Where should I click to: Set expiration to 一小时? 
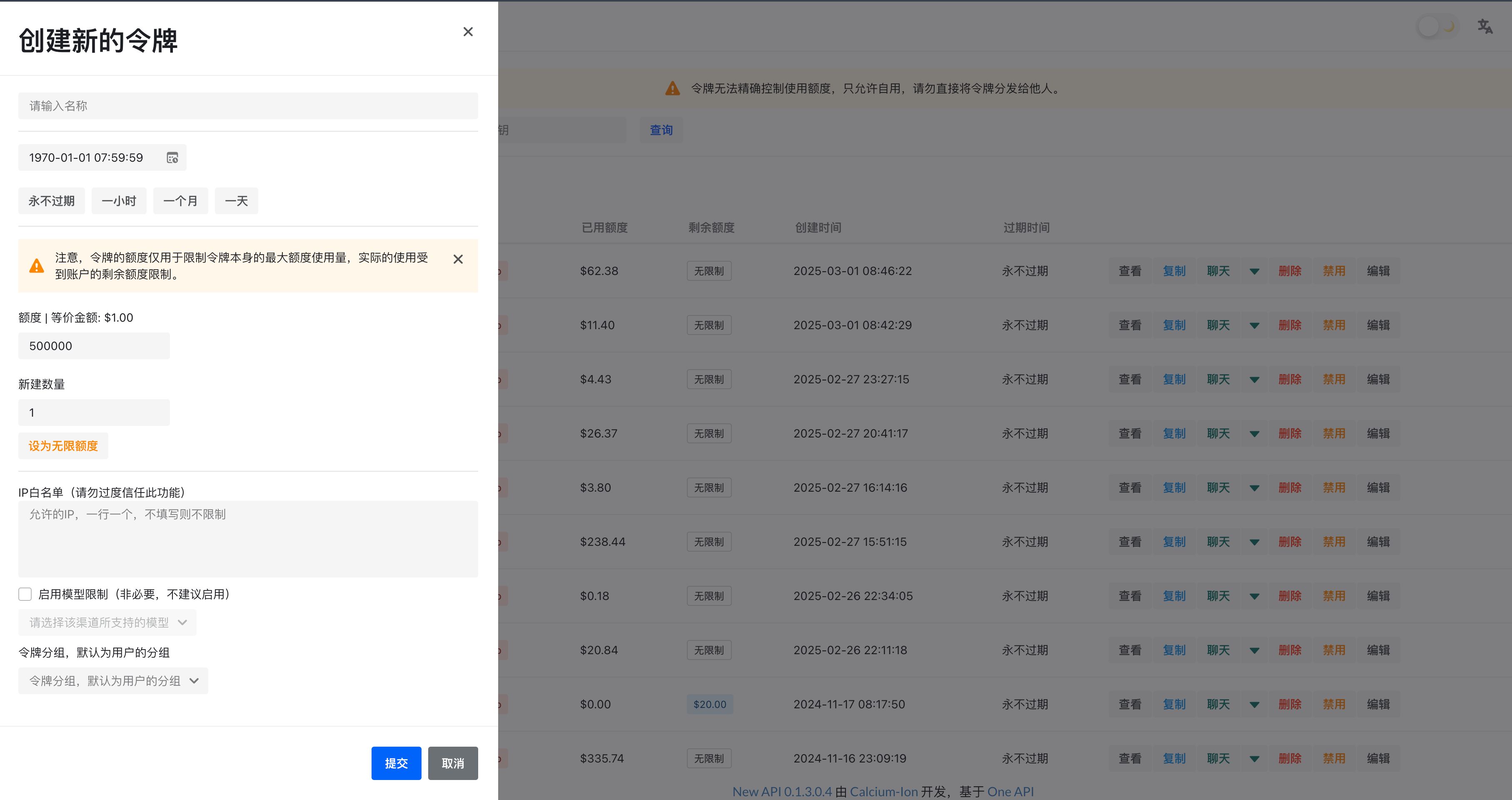pos(119,201)
